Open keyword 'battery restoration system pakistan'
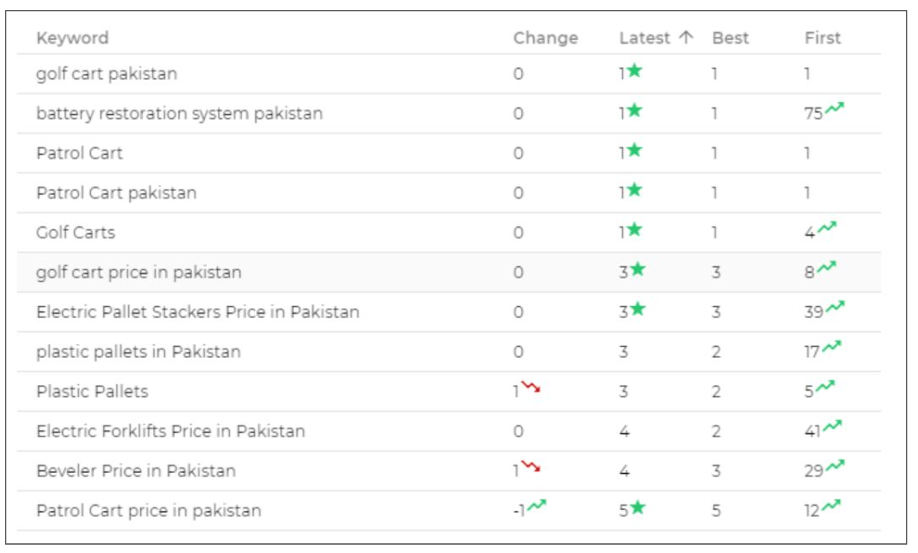Image resolution: width=918 pixels, height=553 pixels. tap(179, 113)
